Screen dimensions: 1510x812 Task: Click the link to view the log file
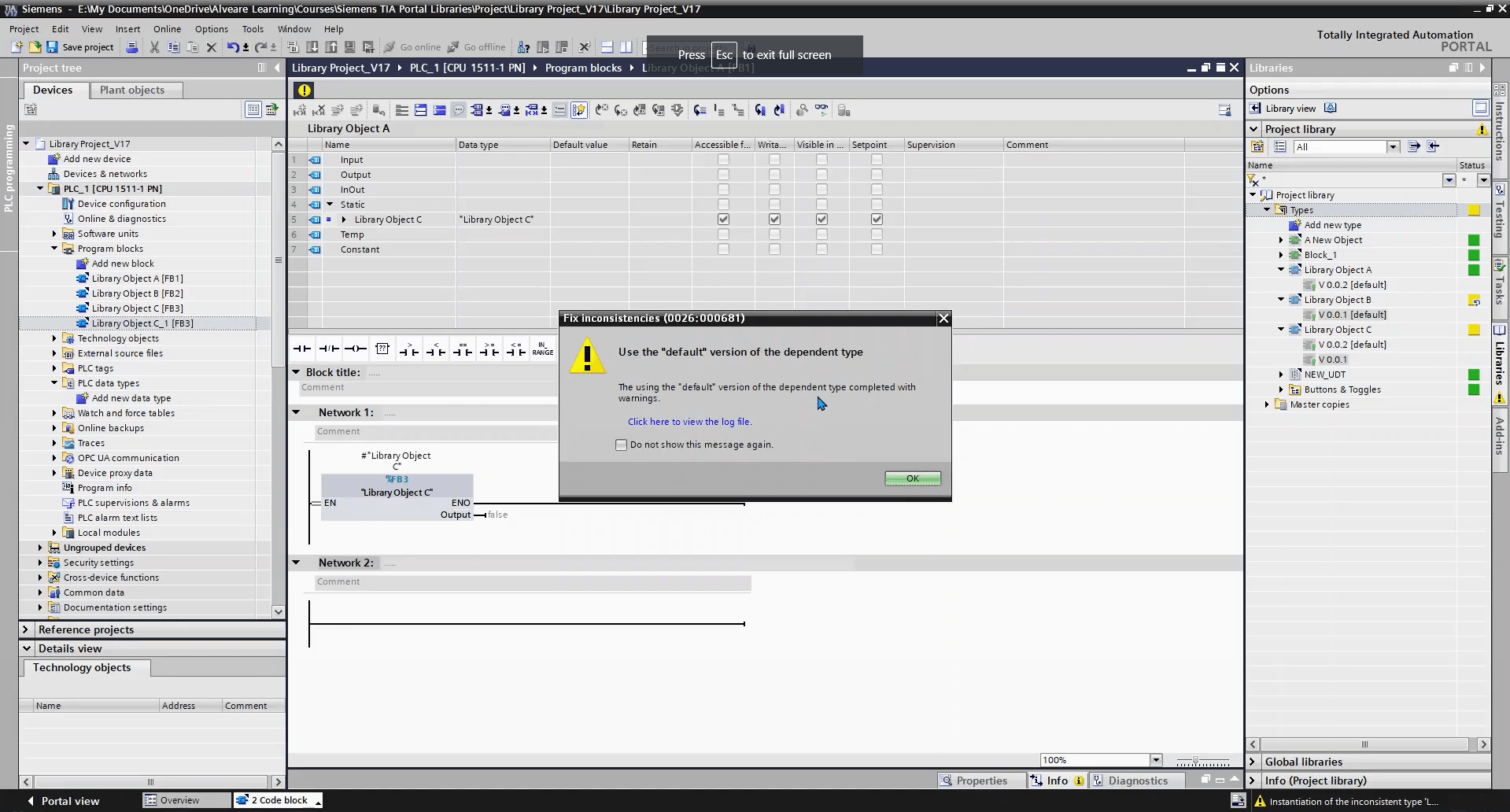click(689, 422)
